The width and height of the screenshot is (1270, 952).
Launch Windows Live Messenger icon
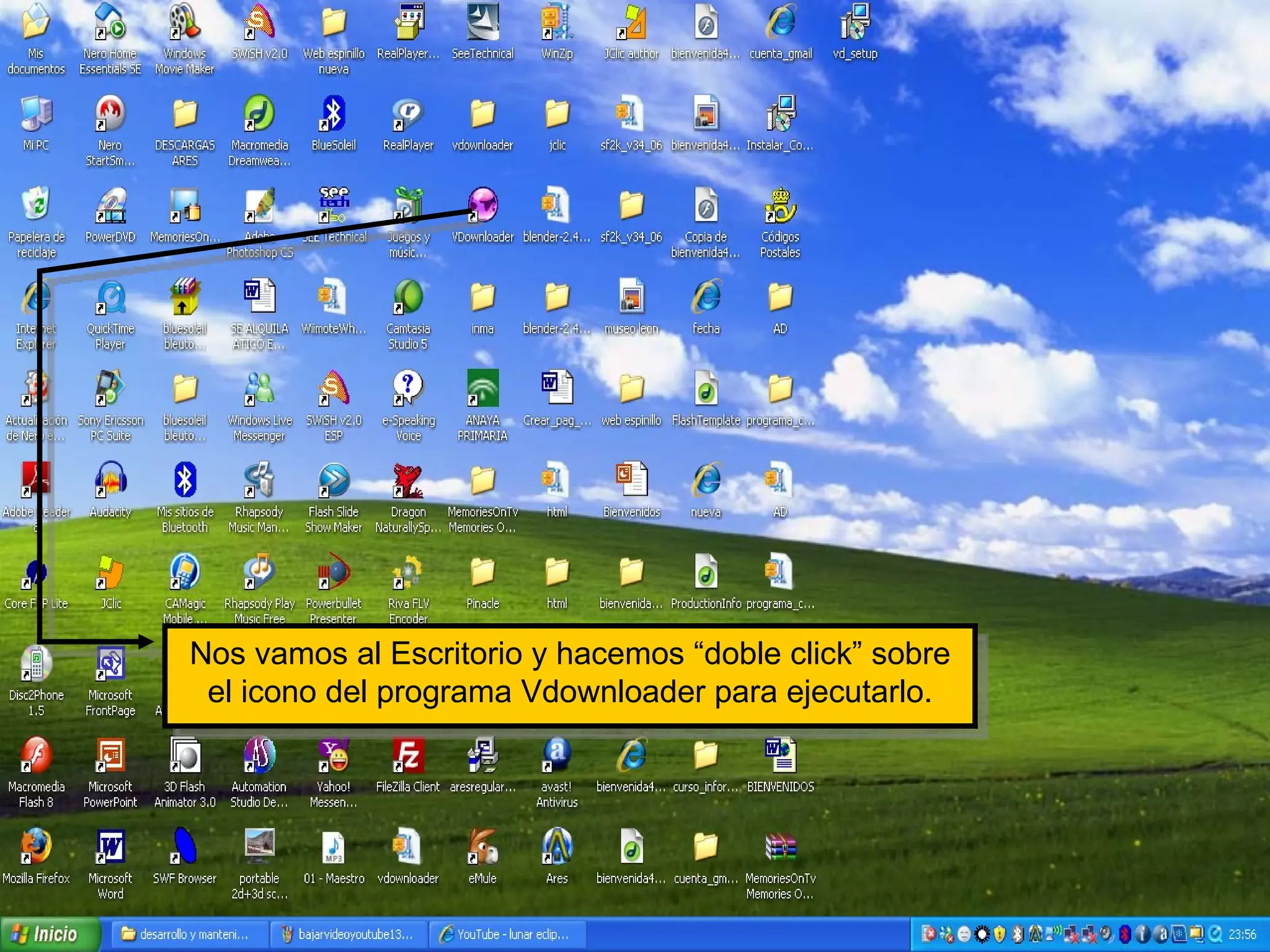coord(259,388)
